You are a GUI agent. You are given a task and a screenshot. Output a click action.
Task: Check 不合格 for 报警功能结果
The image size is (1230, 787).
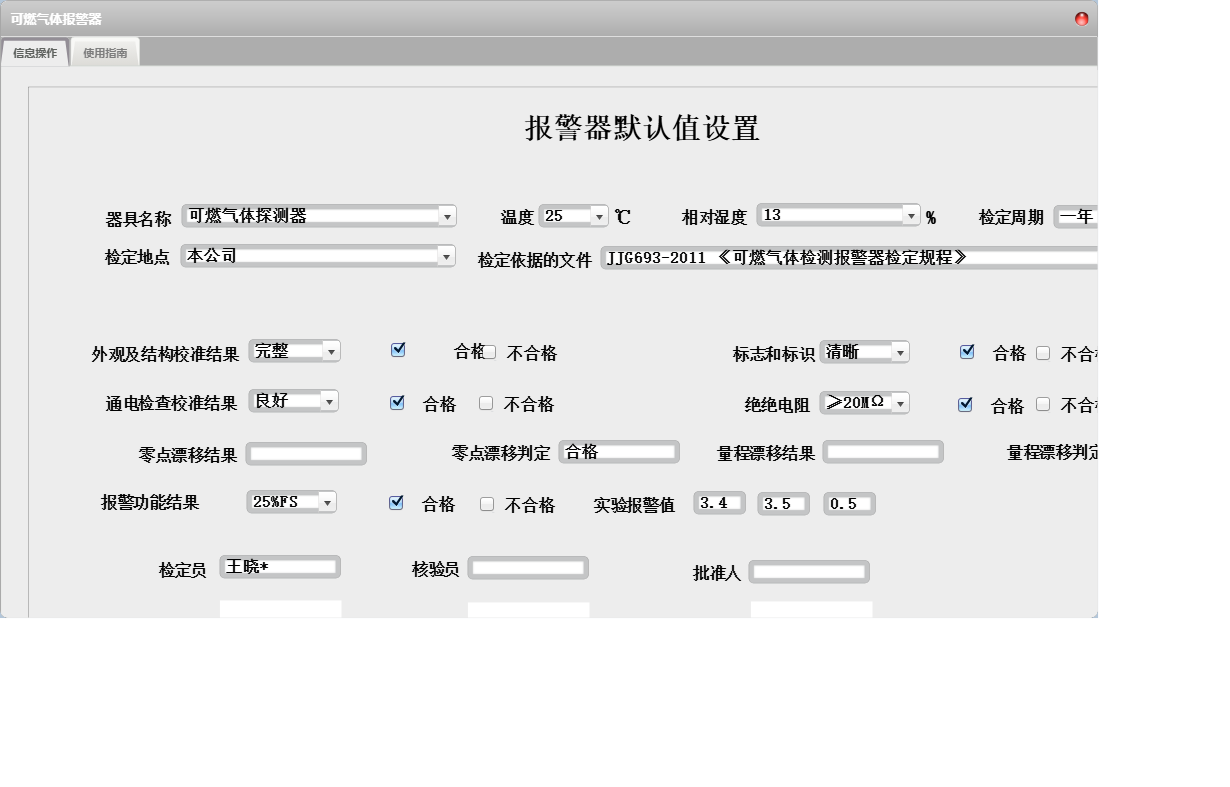click(x=487, y=504)
